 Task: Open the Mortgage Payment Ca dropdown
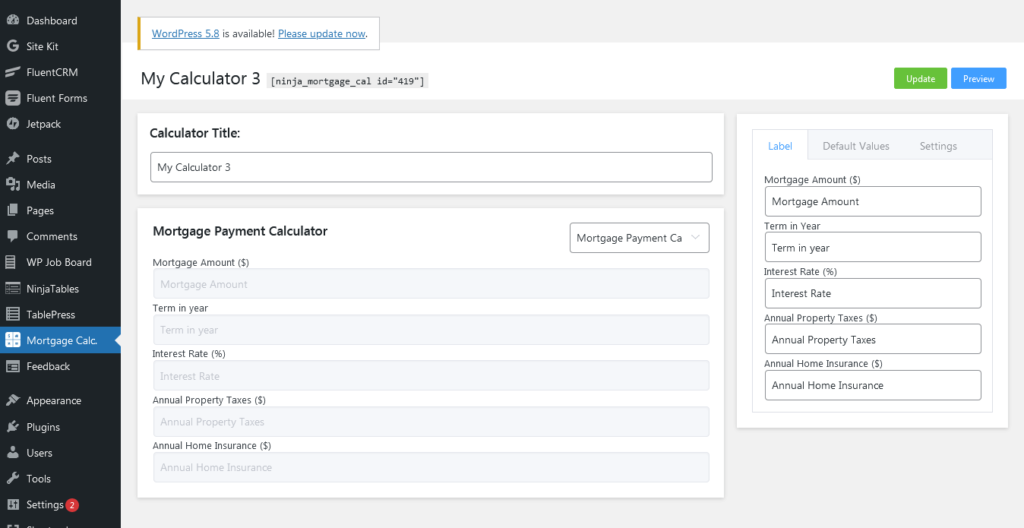pos(639,238)
